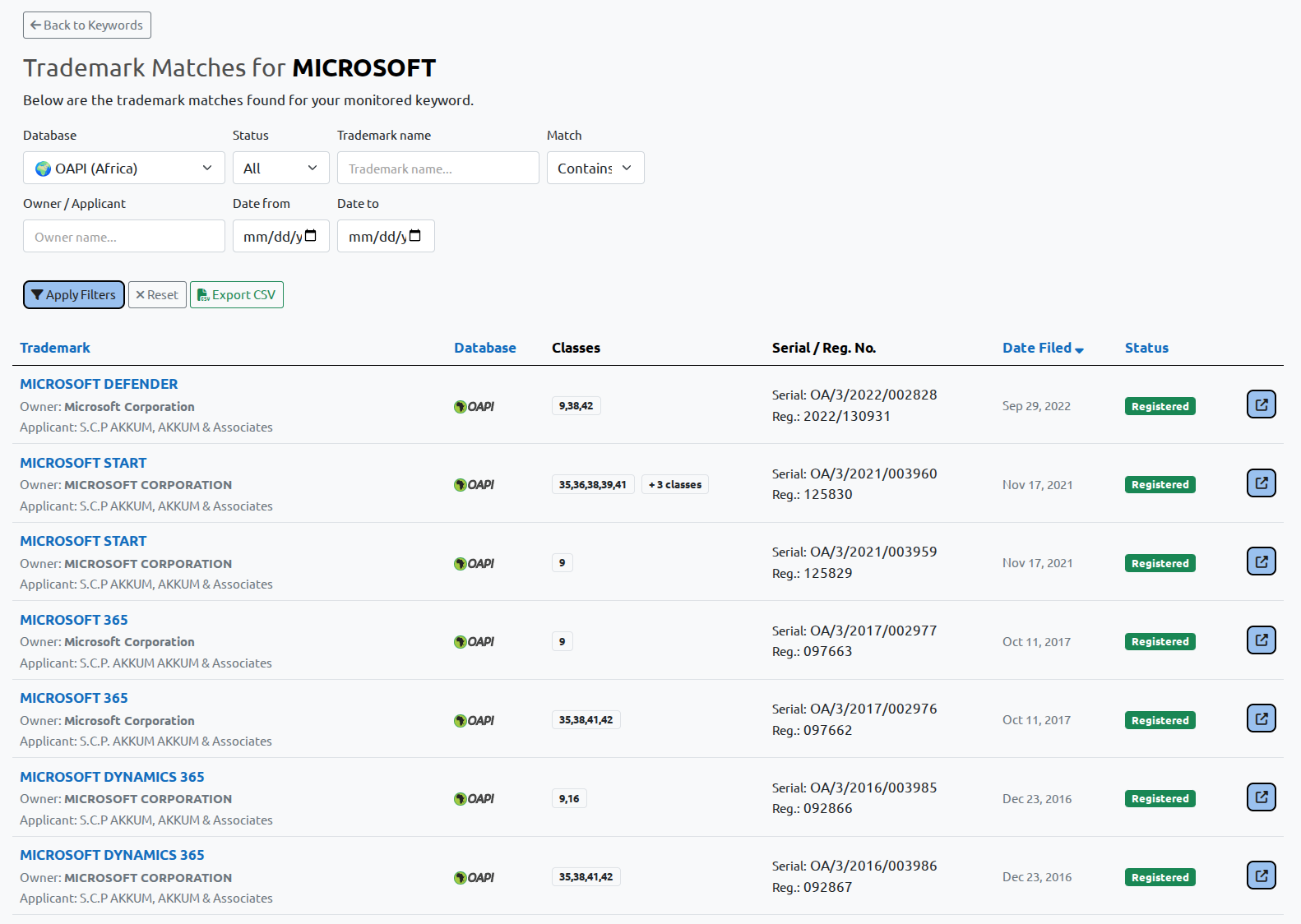Viewport: 1301px width, 924px height.
Task: Click Date Filed sort arrow indicator
Action: click(1079, 349)
